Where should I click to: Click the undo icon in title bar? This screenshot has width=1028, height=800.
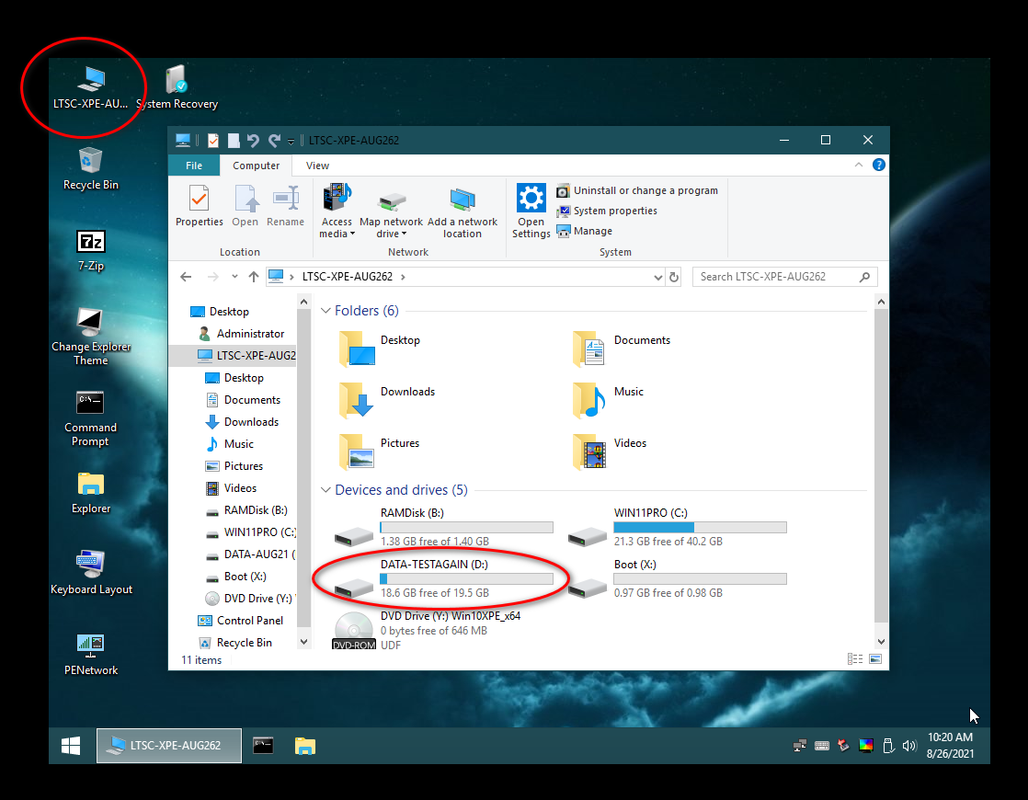coord(253,140)
